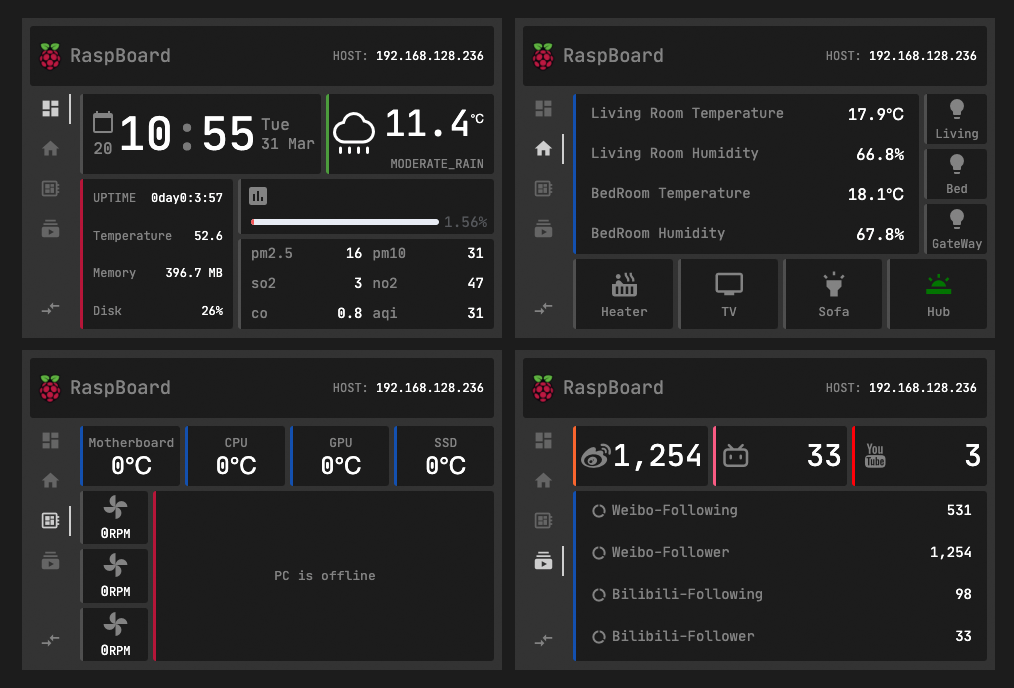Click the bar chart icon above usage bar

258,196
